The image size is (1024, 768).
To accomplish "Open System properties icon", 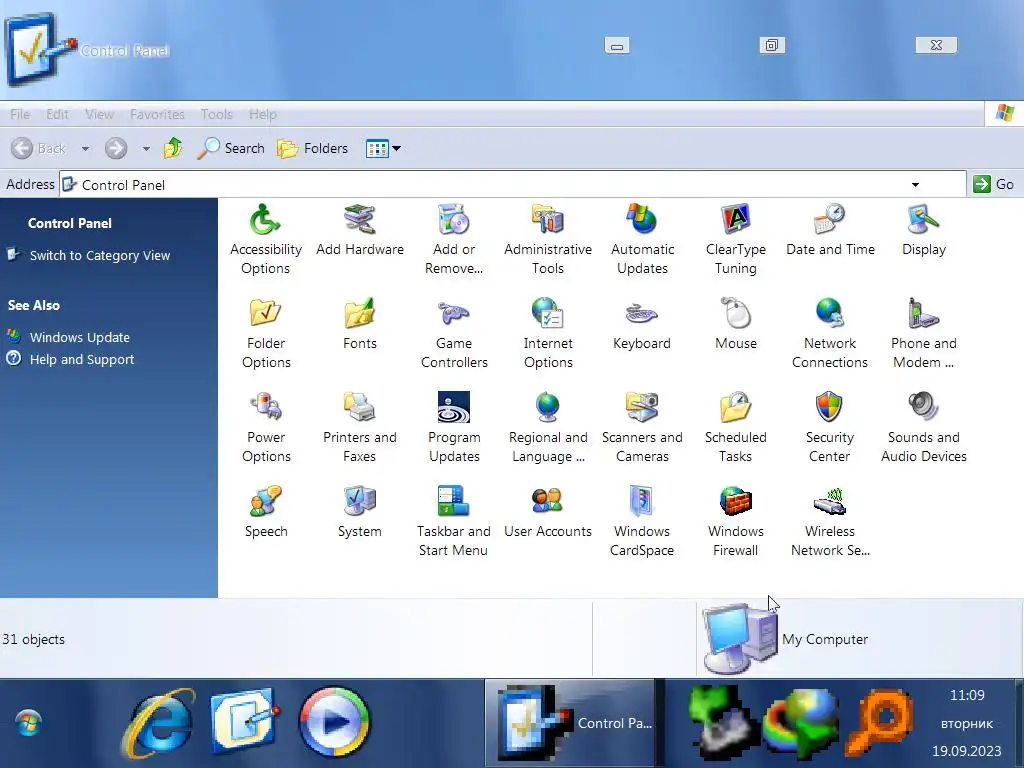I will 359,512.
